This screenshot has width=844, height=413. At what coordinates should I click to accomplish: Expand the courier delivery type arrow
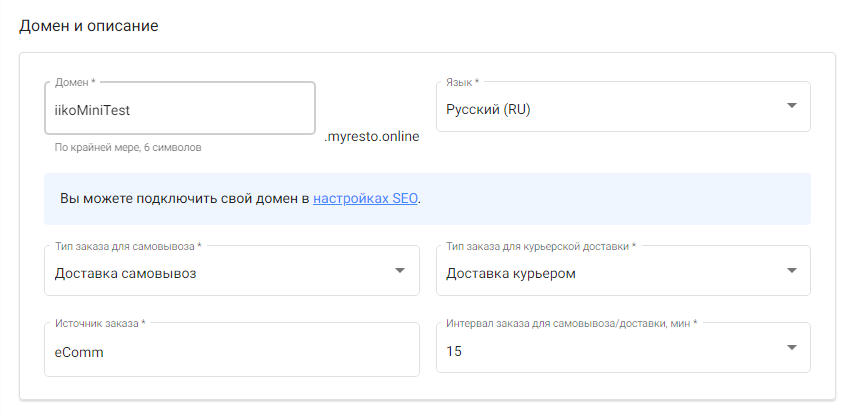pyautogui.click(x=791, y=270)
